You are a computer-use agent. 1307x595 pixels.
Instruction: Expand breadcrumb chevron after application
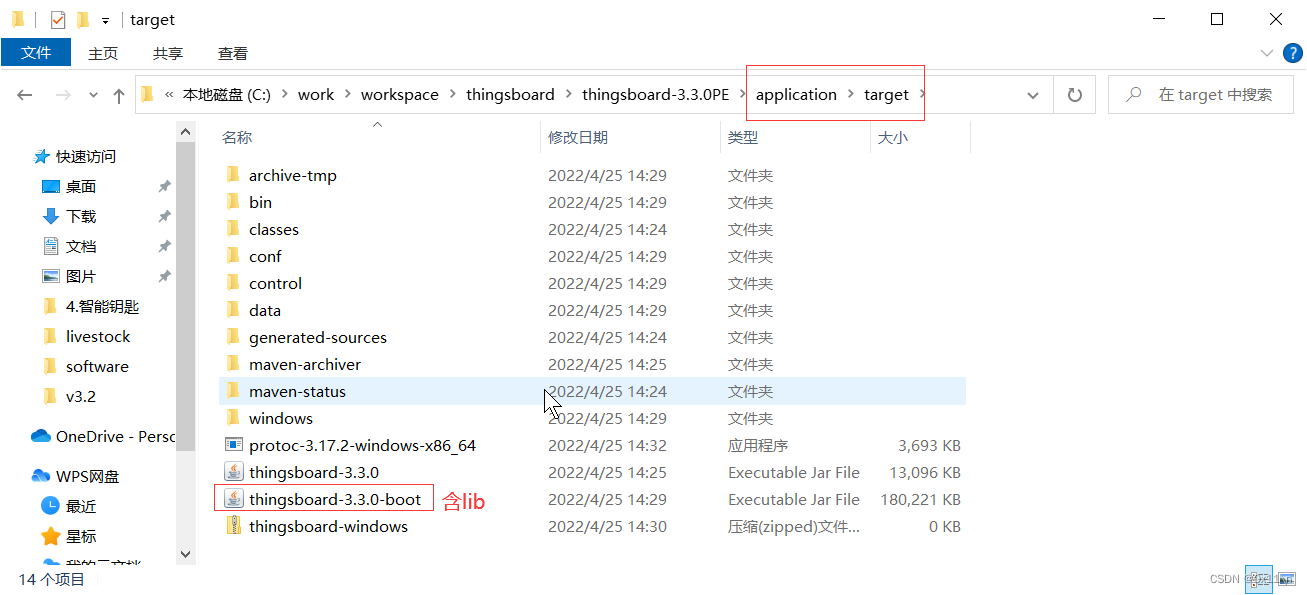(851, 95)
